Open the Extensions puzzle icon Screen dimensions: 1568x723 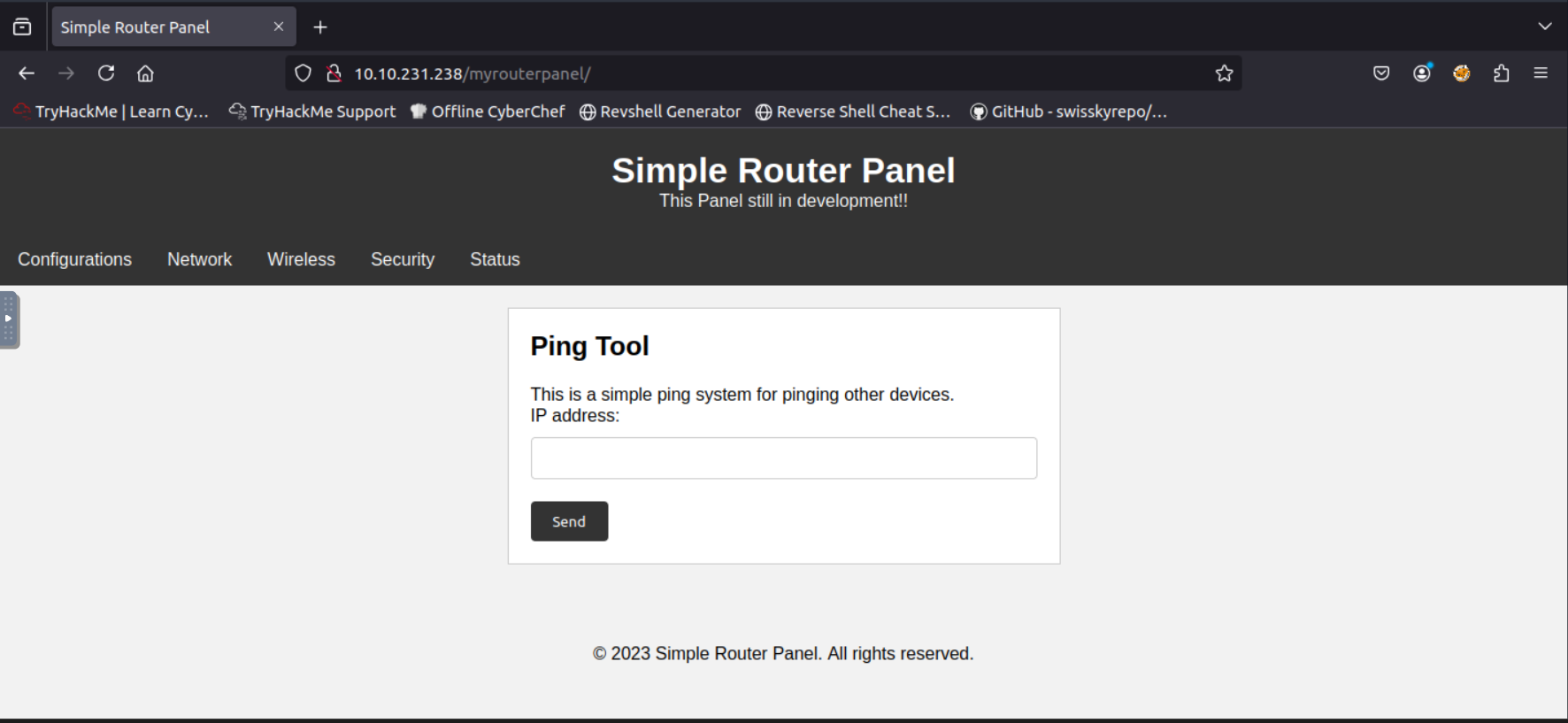coord(1501,73)
